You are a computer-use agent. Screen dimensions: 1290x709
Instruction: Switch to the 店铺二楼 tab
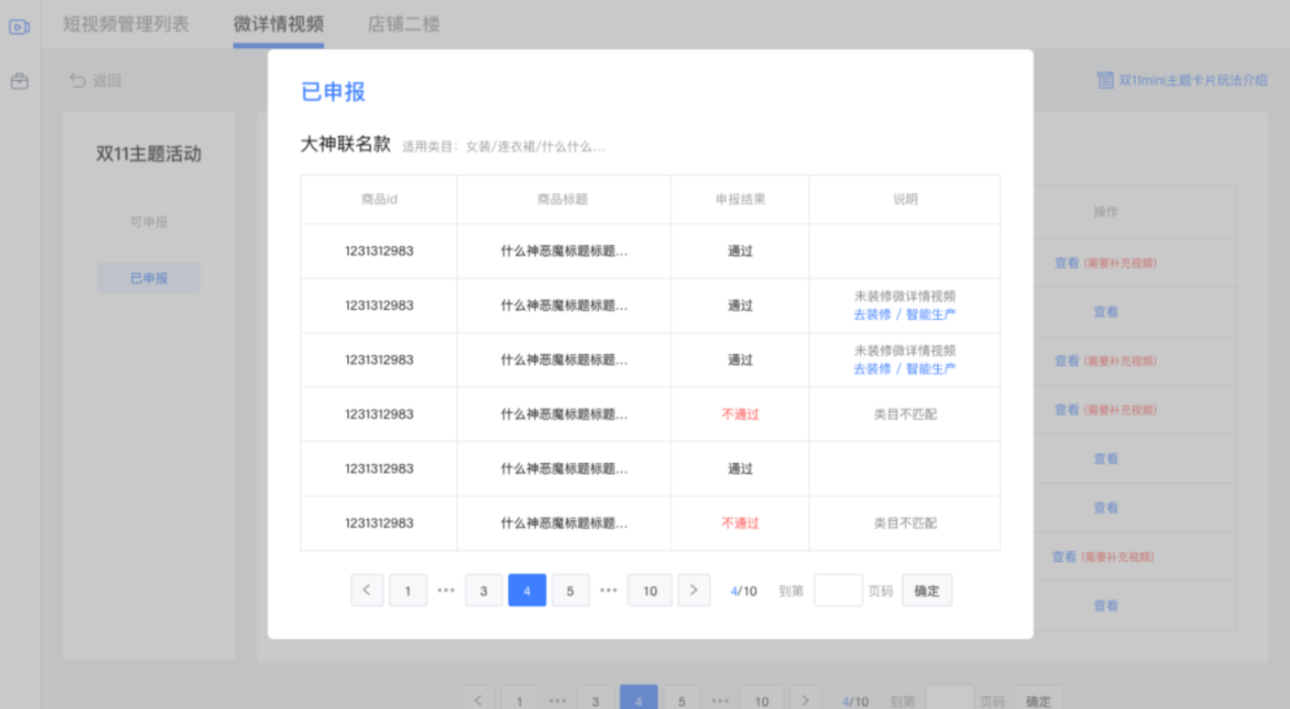(x=403, y=24)
